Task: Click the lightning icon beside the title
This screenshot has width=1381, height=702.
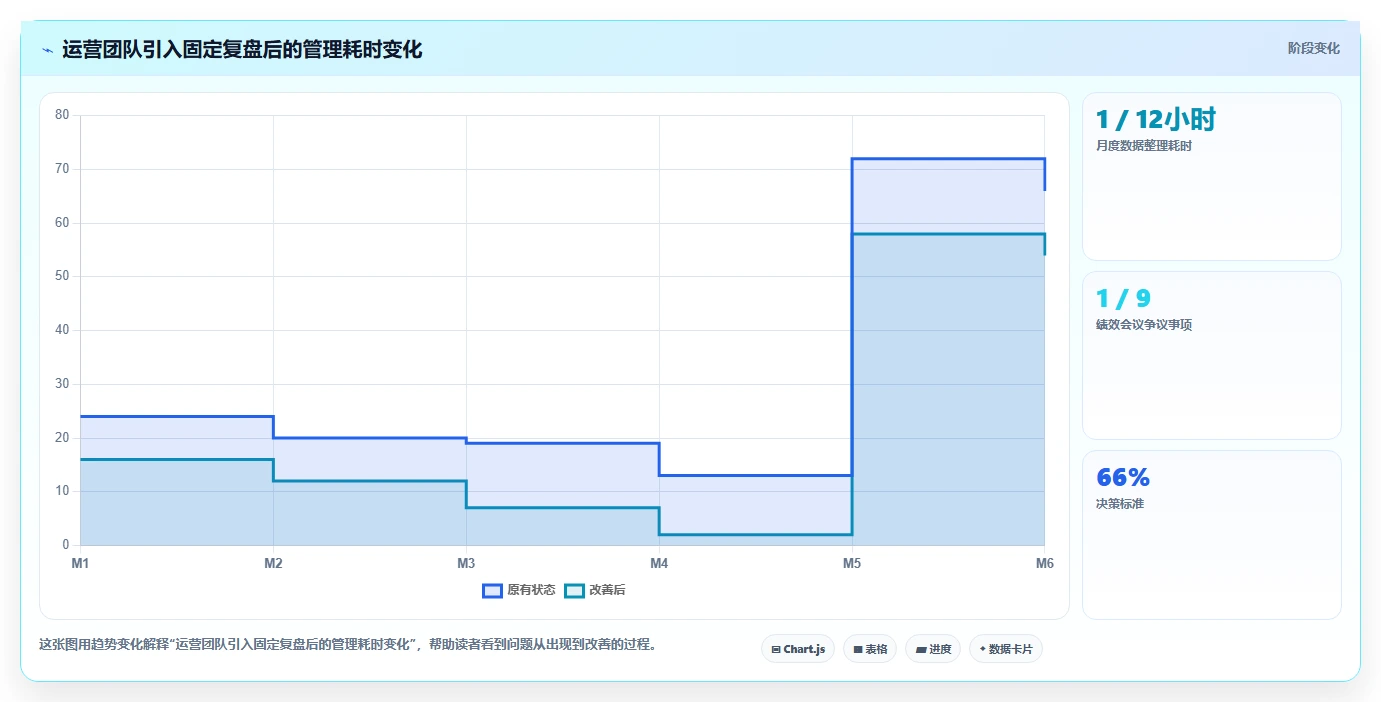Action: coord(48,50)
